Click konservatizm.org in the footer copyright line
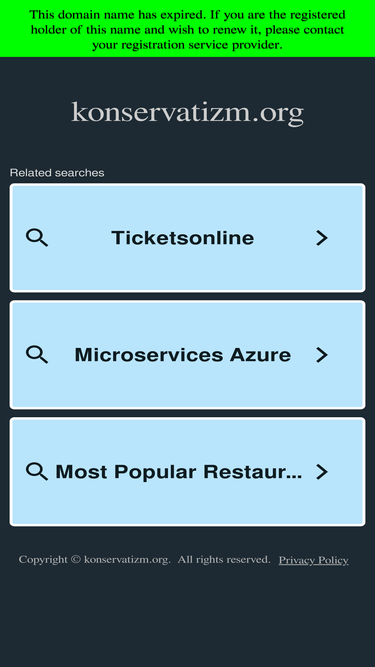The image size is (375, 667). 127,560
